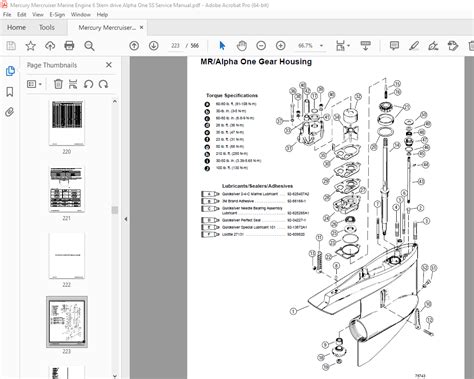Select the Hand pan tool
The height and width of the screenshot is (379, 474).
[x=242, y=46]
